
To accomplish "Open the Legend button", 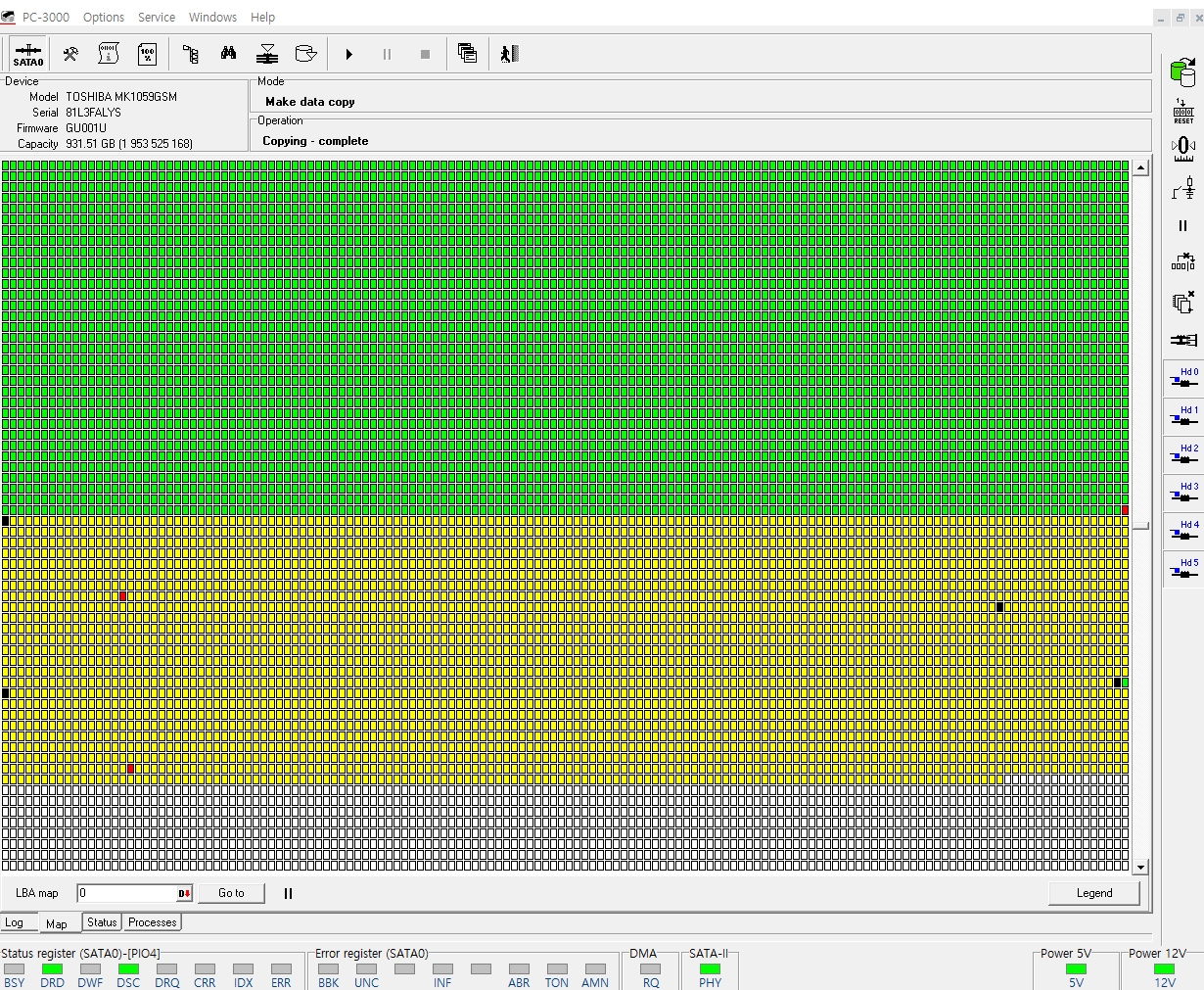I will [x=1094, y=893].
